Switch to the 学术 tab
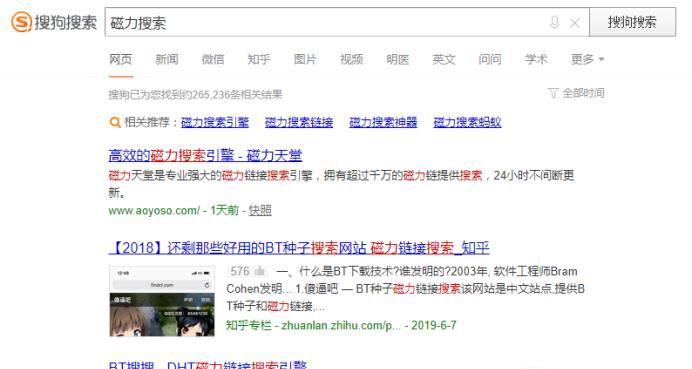This screenshot has width=692, height=369. pos(536,59)
